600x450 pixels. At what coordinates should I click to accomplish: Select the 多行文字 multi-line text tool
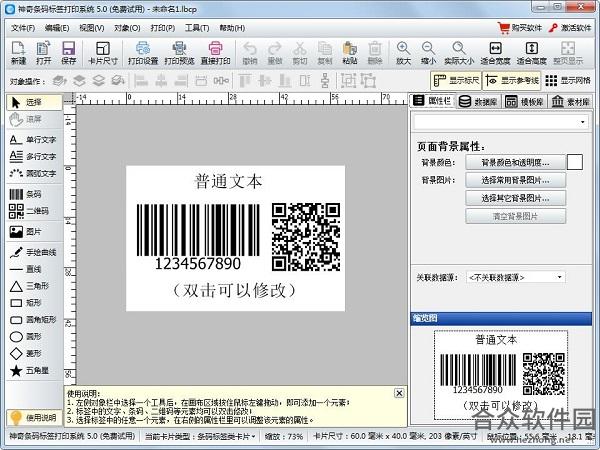pyautogui.click(x=34, y=157)
